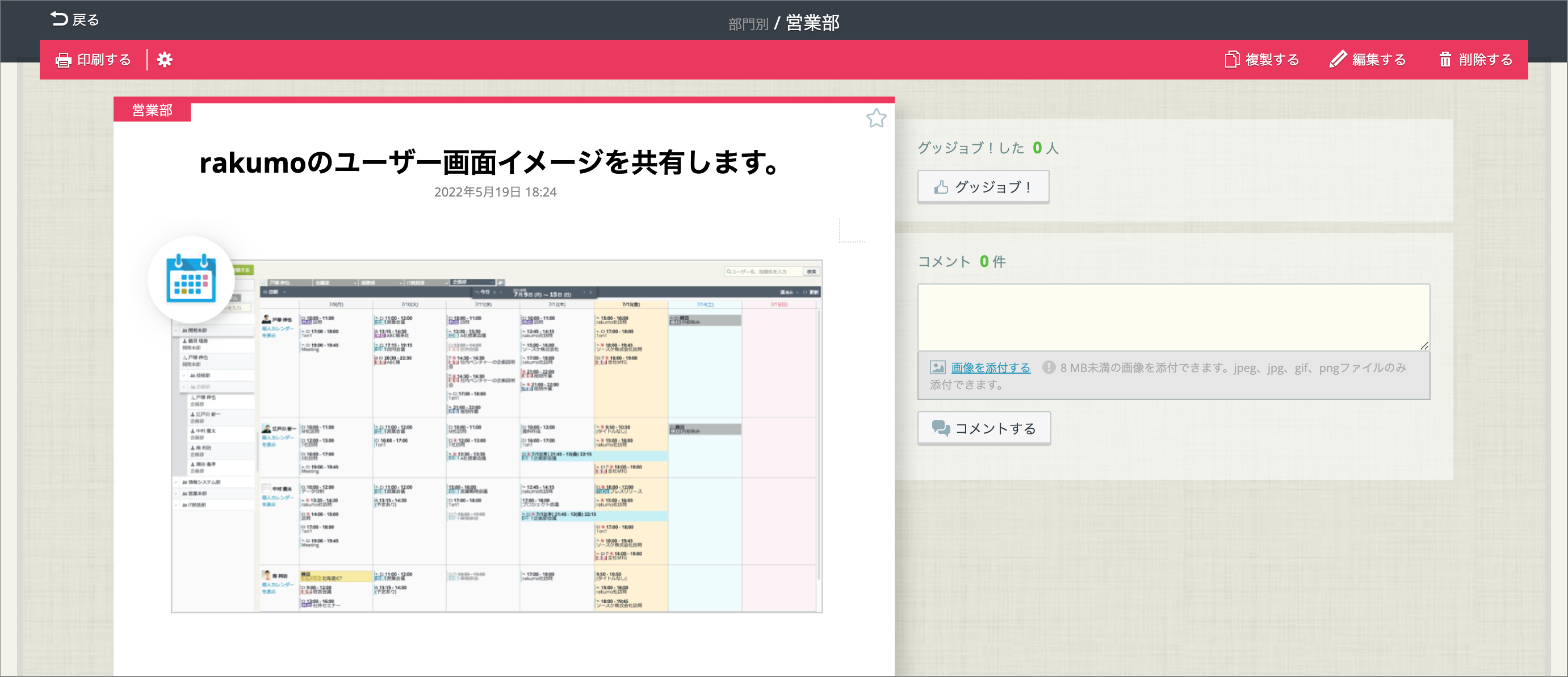This screenshot has height=677, width=1568.
Task: Open settings via the gear icon
Action: [x=164, y=60]
